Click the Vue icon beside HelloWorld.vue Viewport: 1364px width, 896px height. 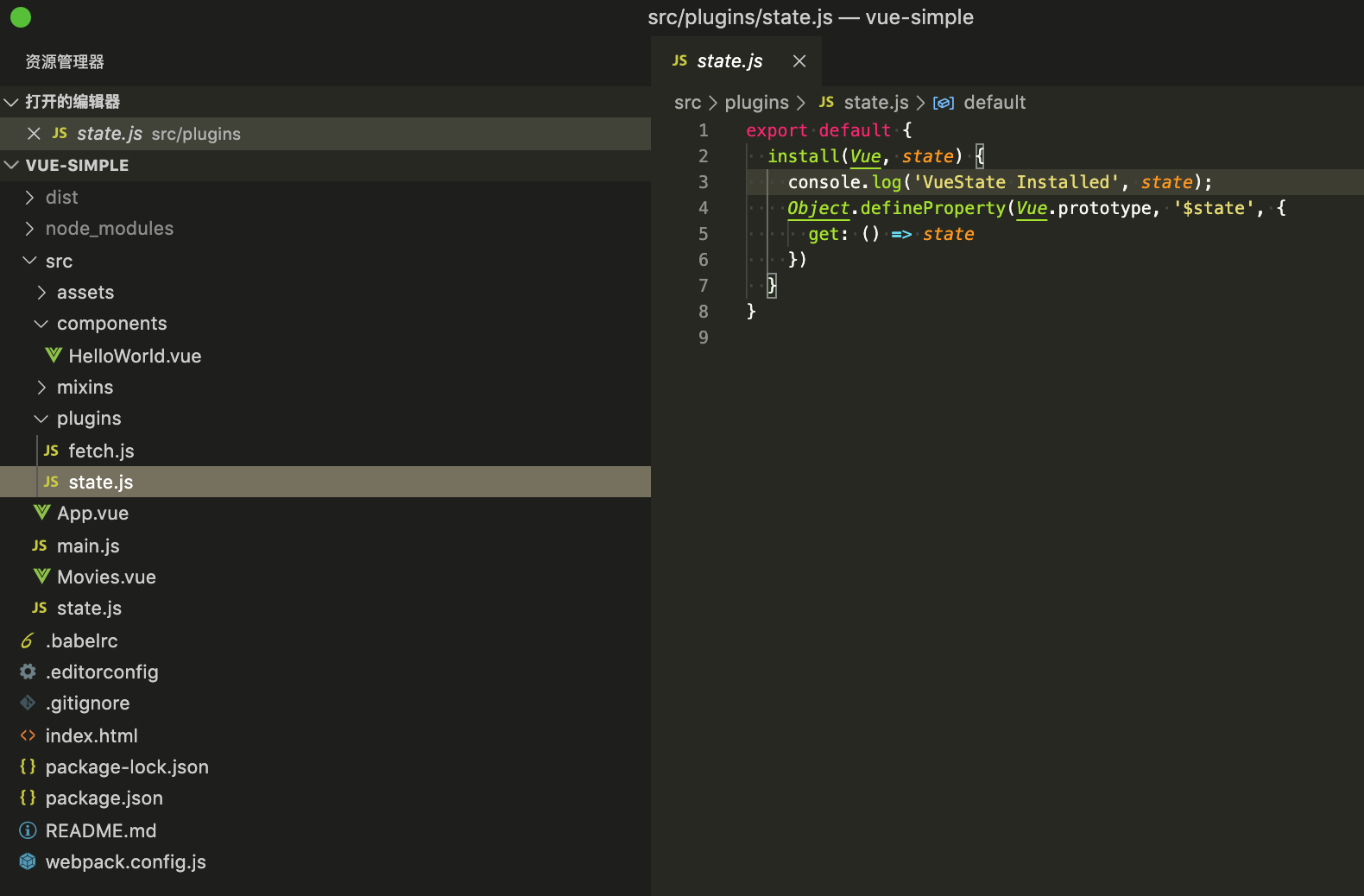[x=54, y=356]
